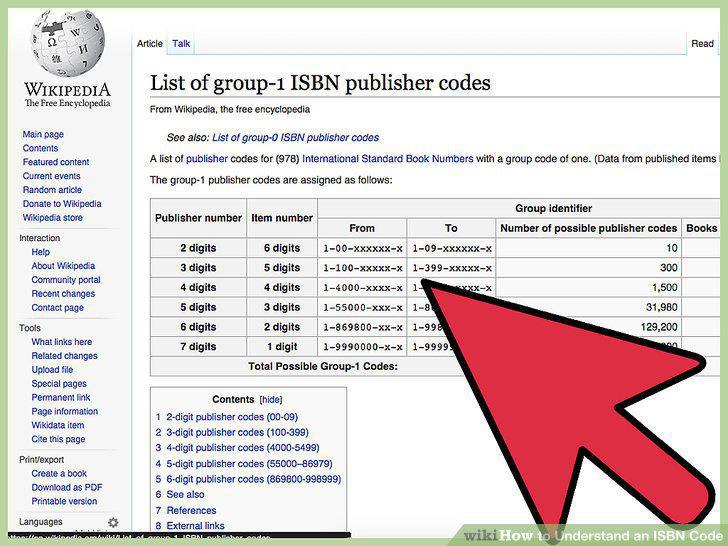The width and height of the screenshot is (728, 546).
Task: Click the Wikipedia globe logo
Action: (x=67, y=43)
